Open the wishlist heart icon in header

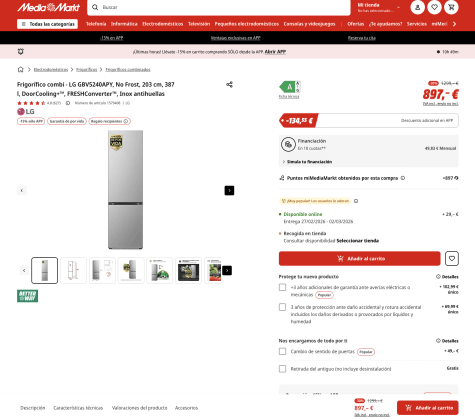(x=434, y=7)
